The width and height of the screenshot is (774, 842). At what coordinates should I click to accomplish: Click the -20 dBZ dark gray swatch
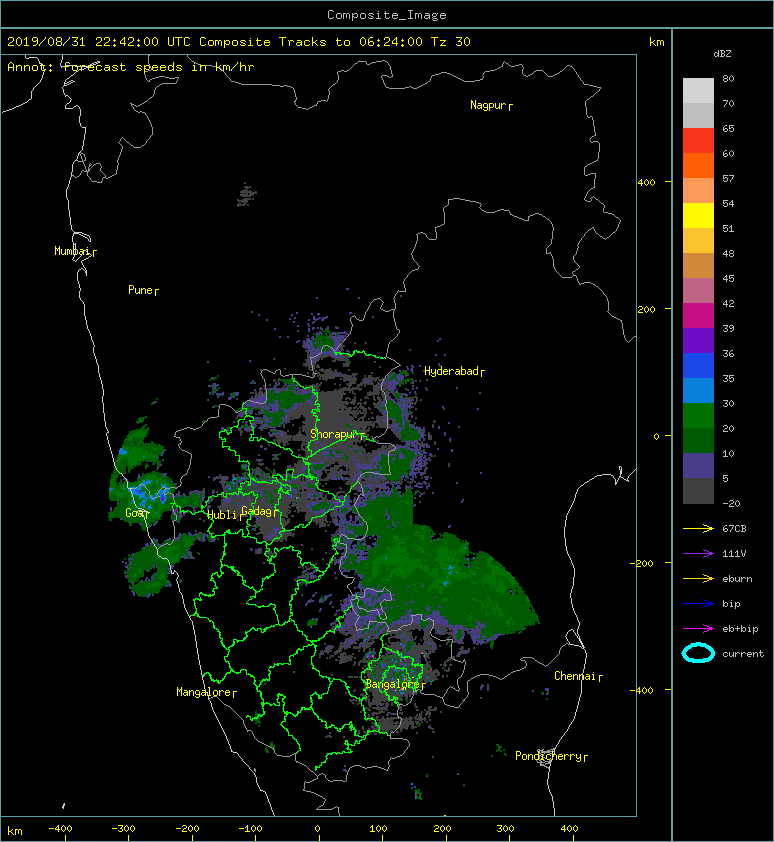(698, 491)
